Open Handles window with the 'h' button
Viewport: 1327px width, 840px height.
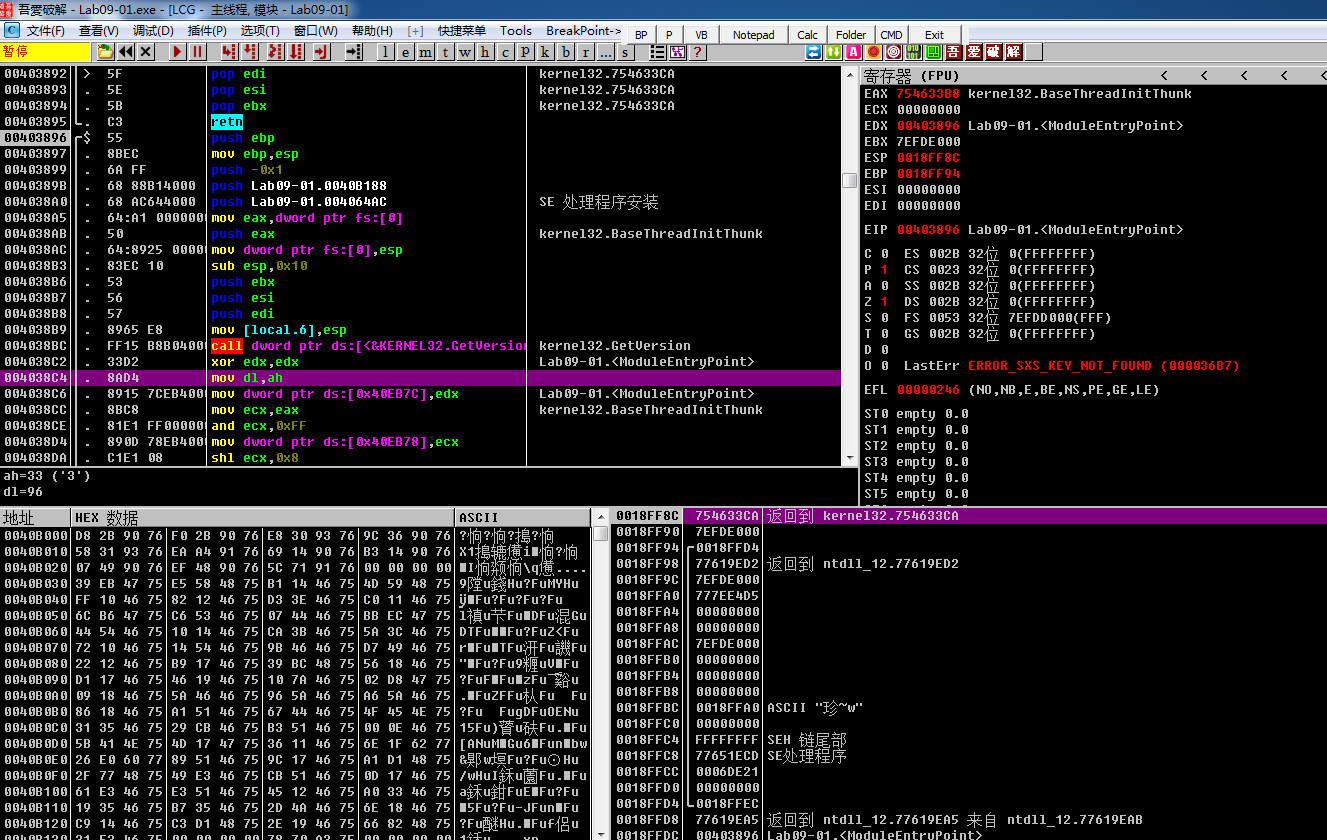(x=484, y=52)
